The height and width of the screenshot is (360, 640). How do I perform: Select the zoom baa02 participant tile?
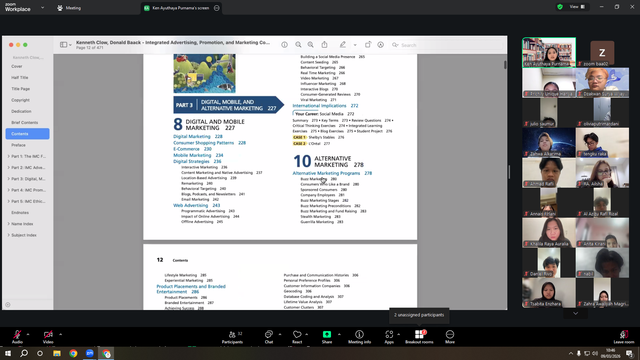pos(602,52)
